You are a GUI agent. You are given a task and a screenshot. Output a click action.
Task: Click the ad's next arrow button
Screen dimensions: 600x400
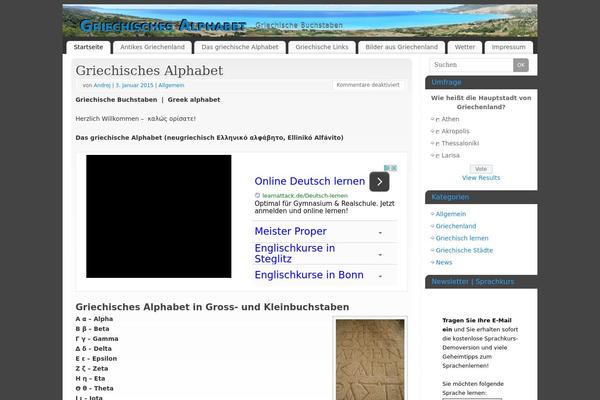coord(379,182)
